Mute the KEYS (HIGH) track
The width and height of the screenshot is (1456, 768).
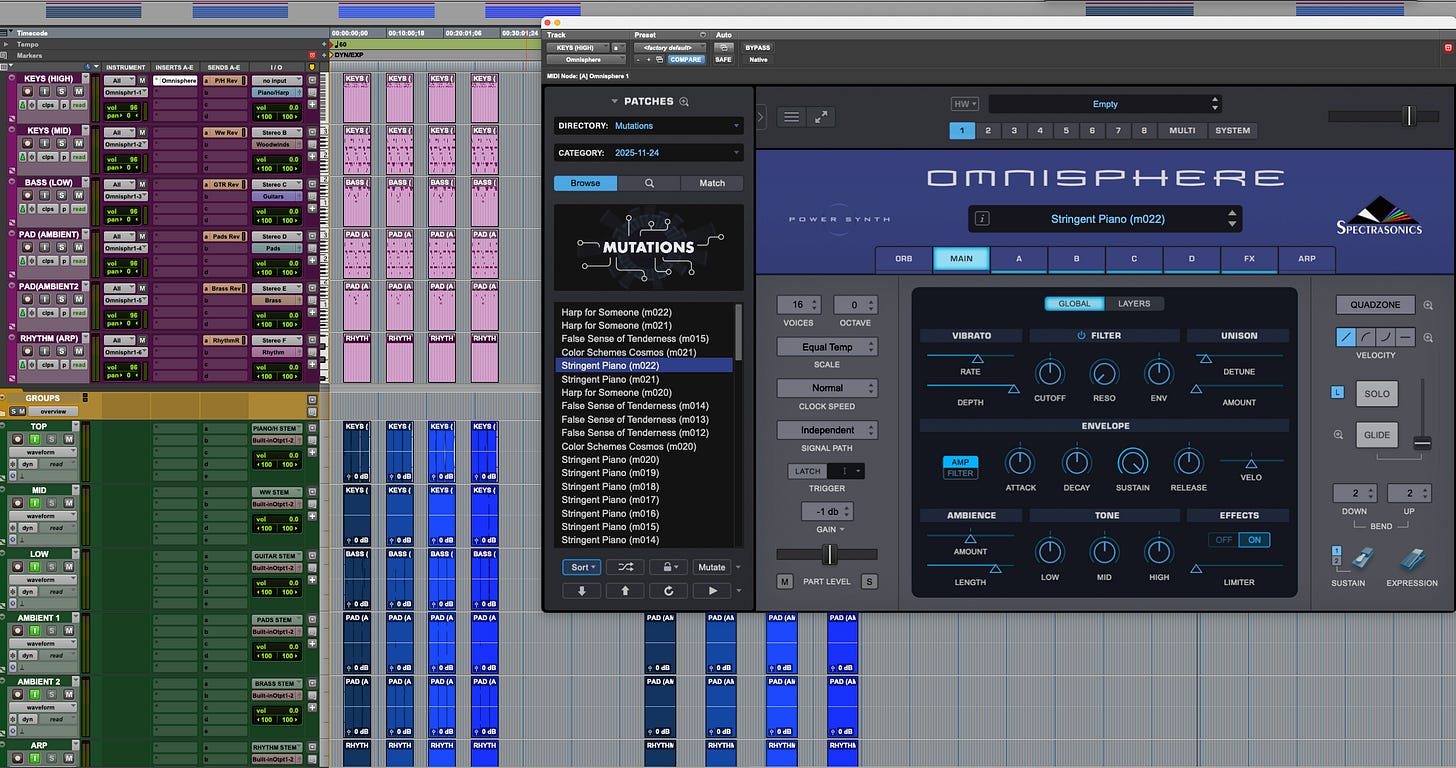point(79,91)
